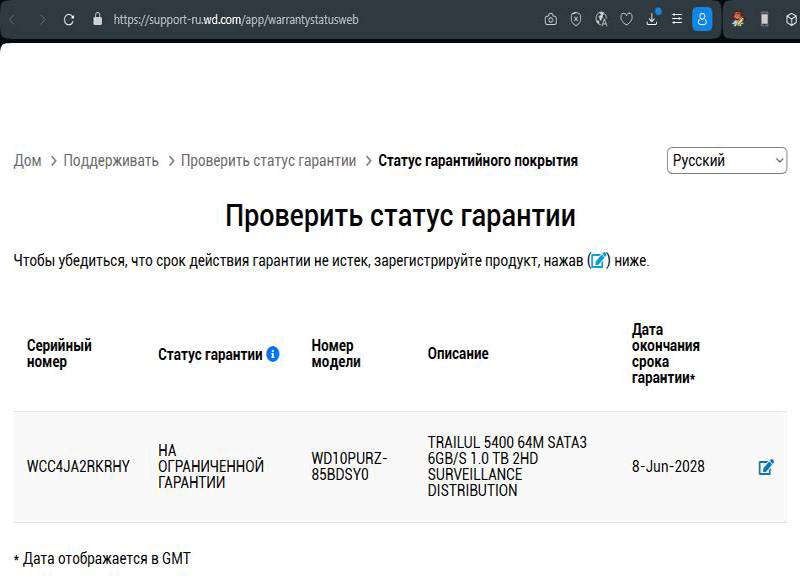Click the padlock site security icon
Screen dimensions: 800x586
pos(97,19)
